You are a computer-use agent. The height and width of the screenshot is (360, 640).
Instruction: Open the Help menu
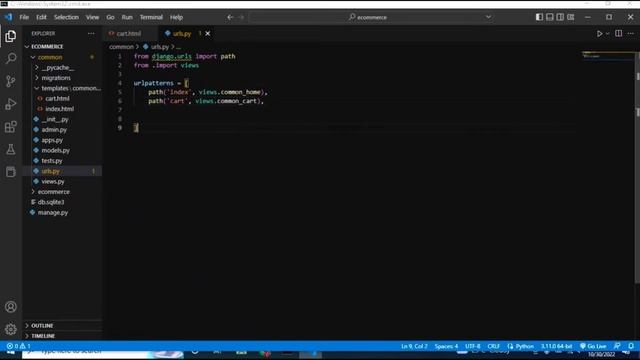(x=176, y=17)
